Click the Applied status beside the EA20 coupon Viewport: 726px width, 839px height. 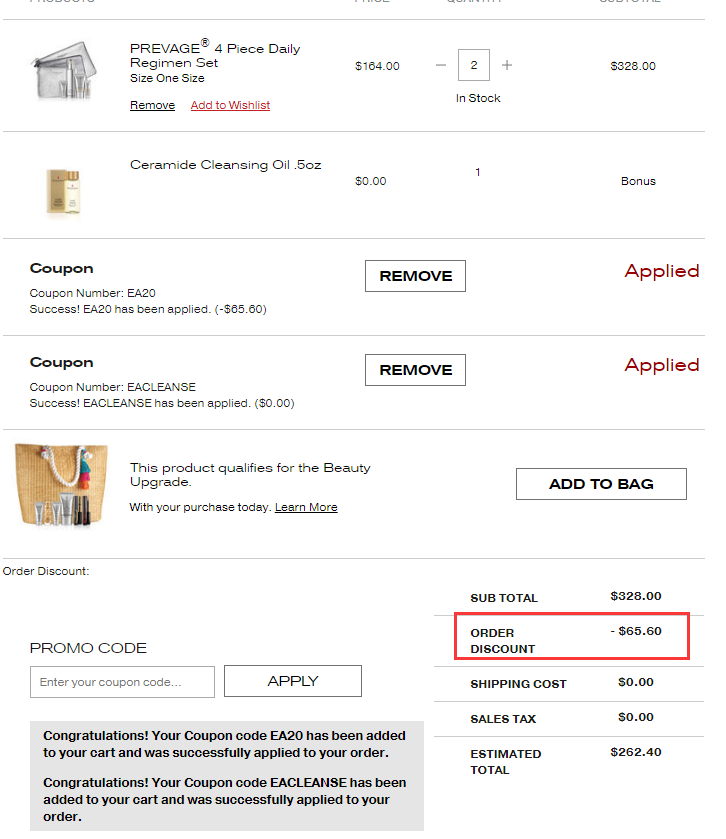point(661,271)
